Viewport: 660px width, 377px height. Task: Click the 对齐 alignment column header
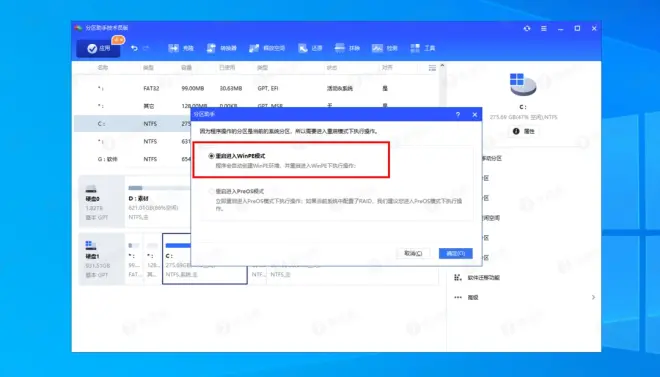point(387,68)
